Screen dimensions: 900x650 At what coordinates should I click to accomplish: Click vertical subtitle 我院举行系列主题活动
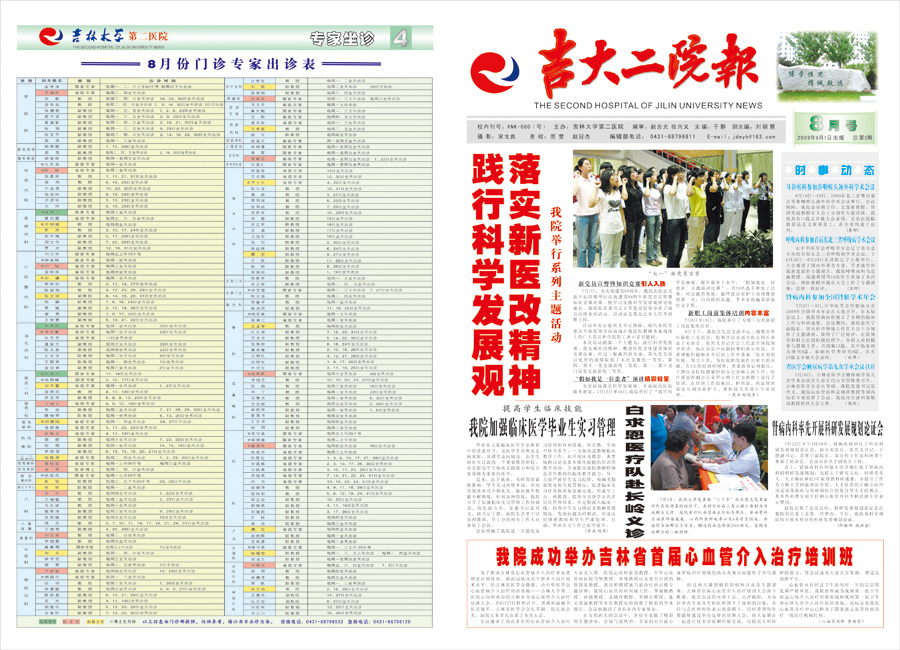point(556,274)
